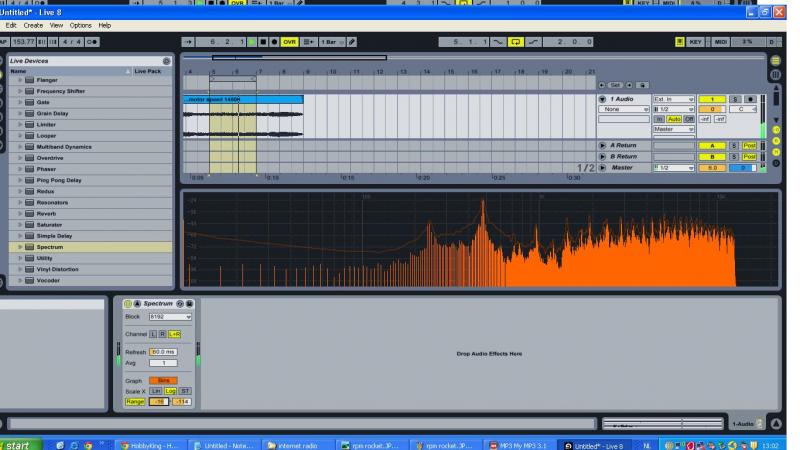Open the Options menu
The width and height of the screenshot is (800, 450).
81,25
